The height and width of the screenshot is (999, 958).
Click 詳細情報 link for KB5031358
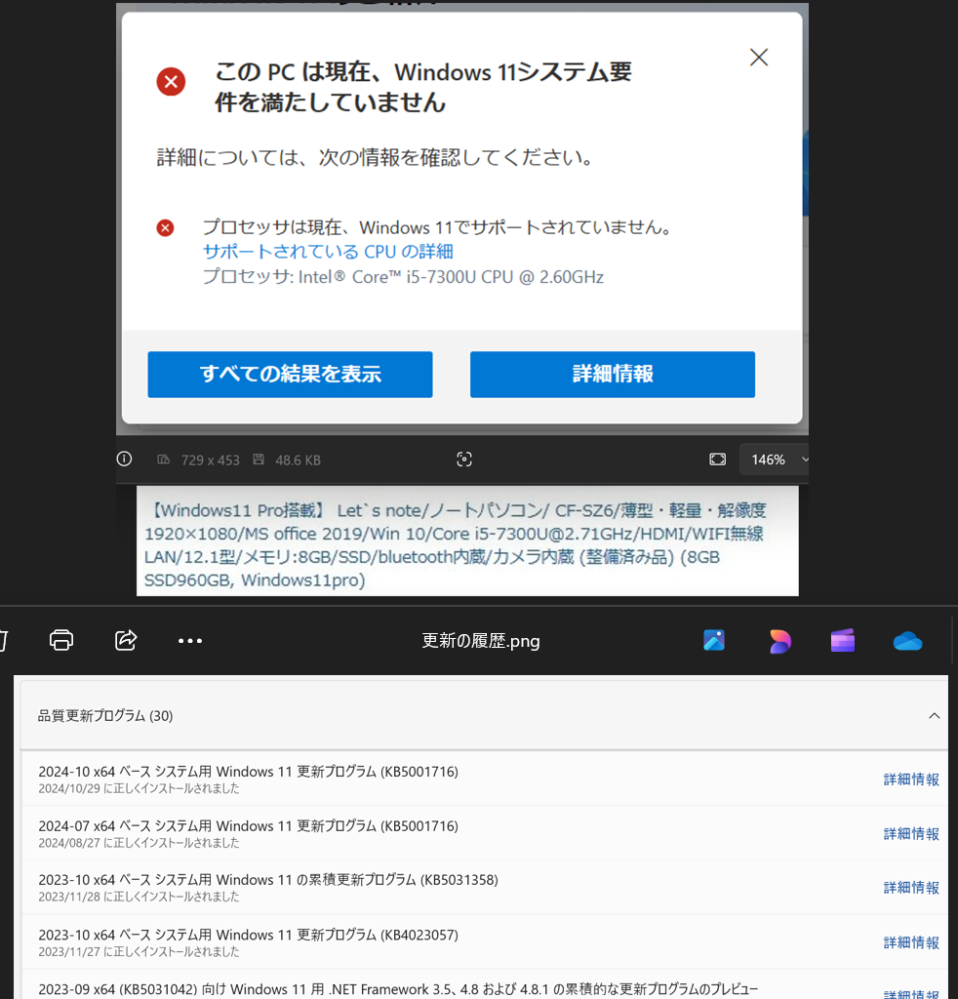tap(911, 887)
